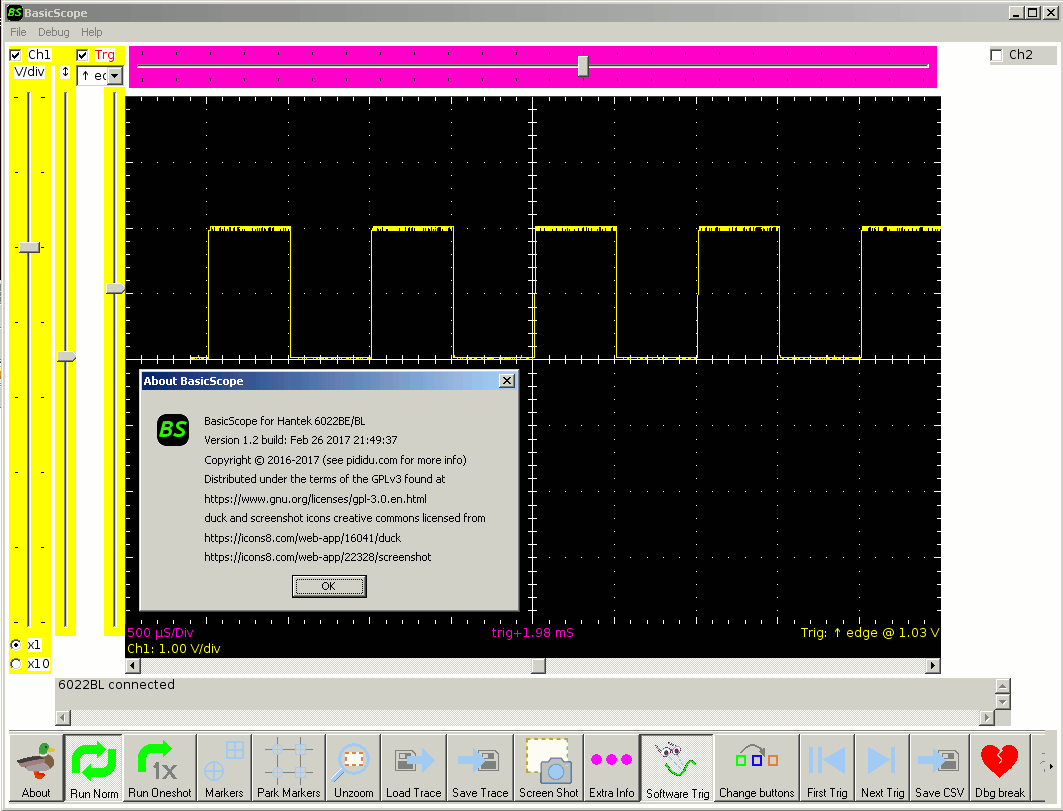The height and width of the screenshot is (811, 1063).
Task: Enable the Markers tool
Action: click(x=224, y=768)
